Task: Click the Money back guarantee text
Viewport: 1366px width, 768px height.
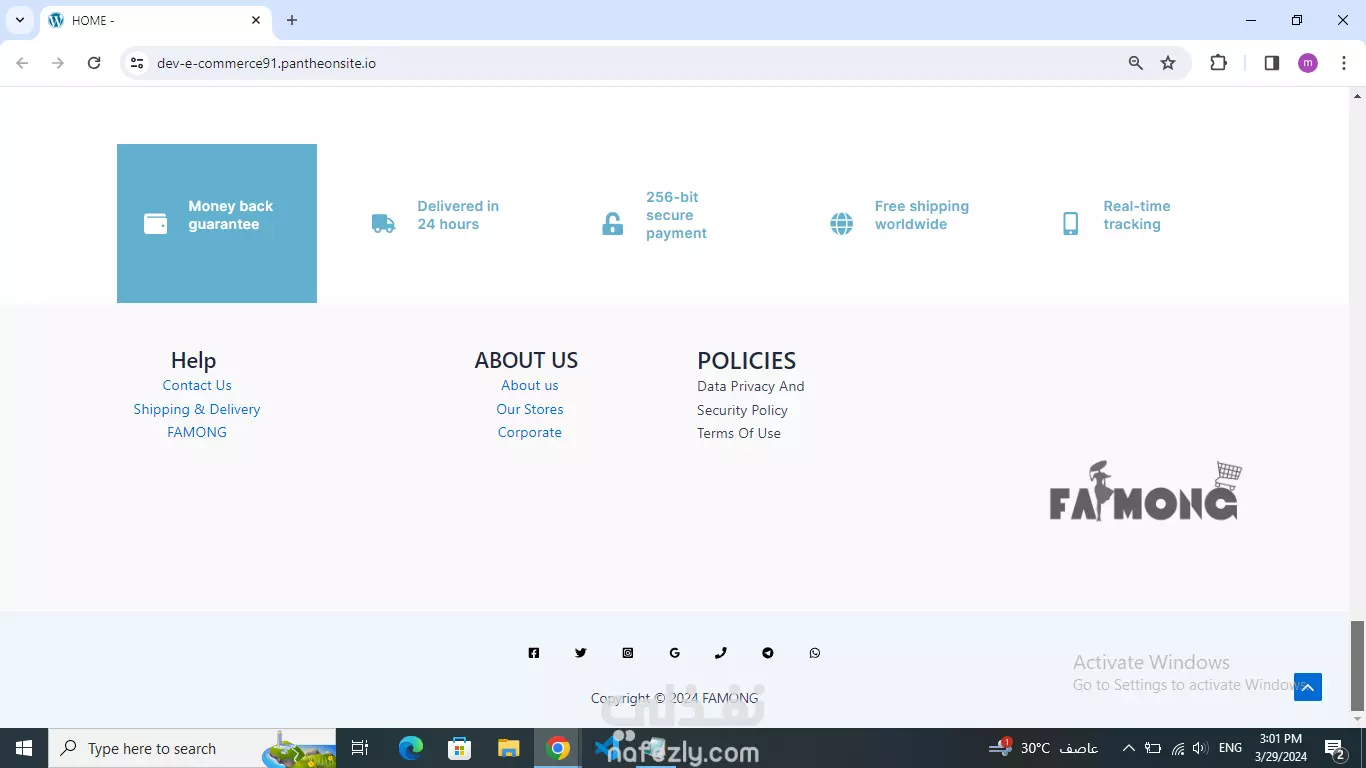Action: pos(231,215)
